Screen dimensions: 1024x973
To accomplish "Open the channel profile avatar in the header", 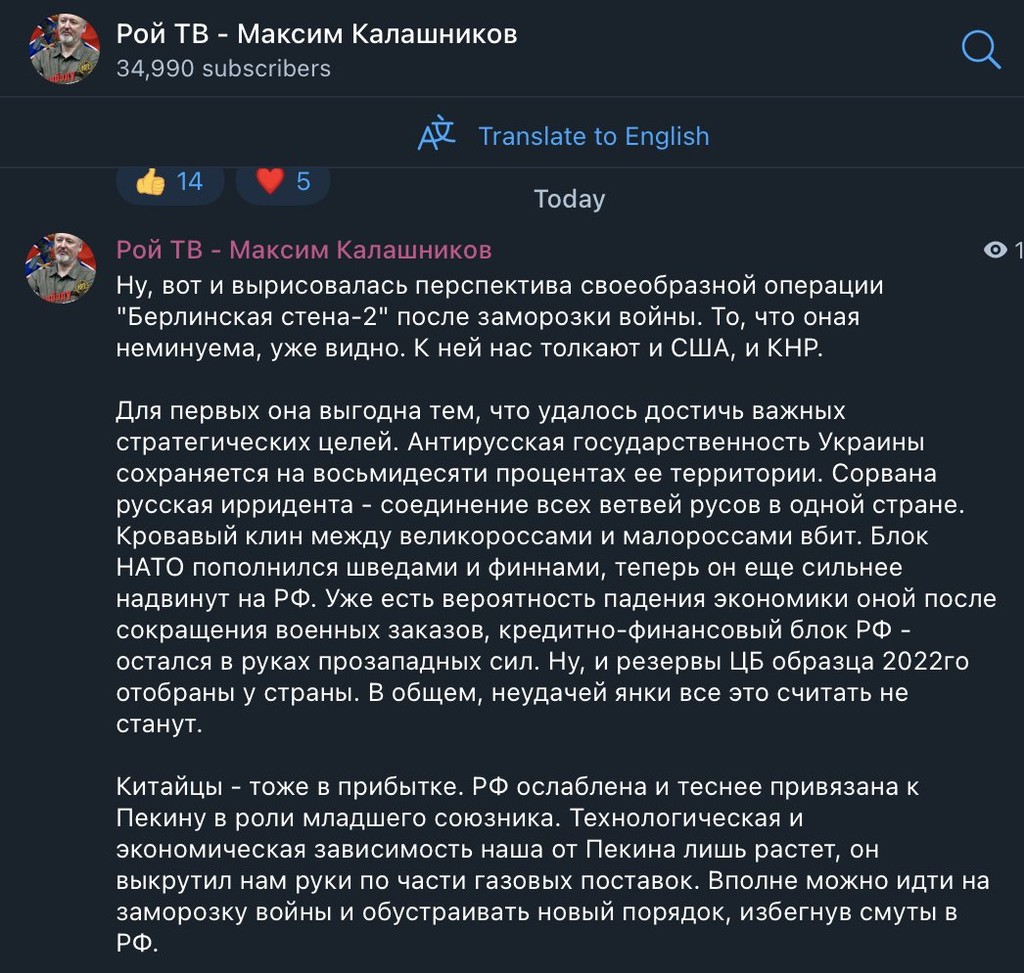I will (x=60, y=48).
